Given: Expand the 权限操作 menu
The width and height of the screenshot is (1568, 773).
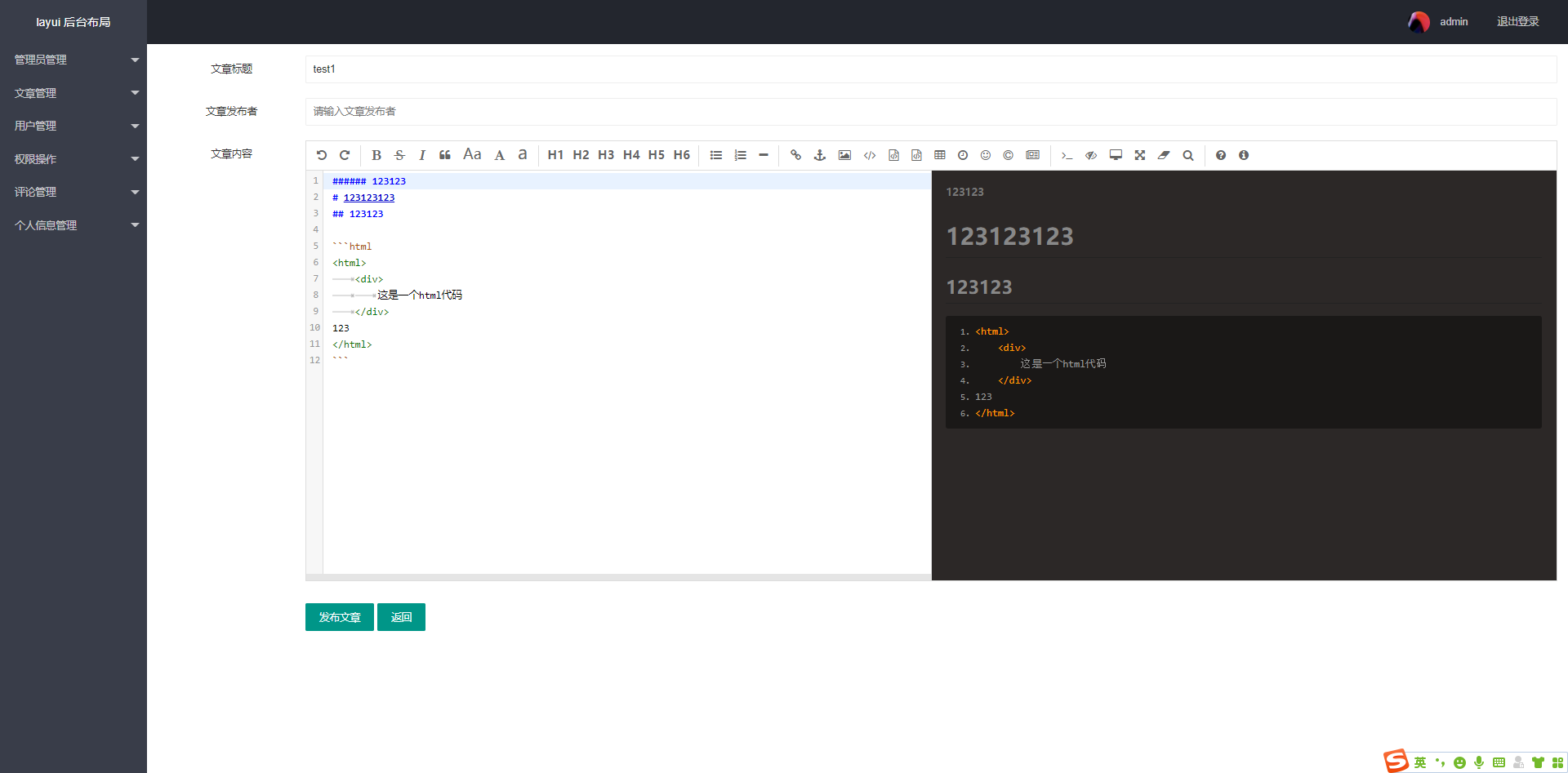Looking at the screenshot, I should point(73,159).
